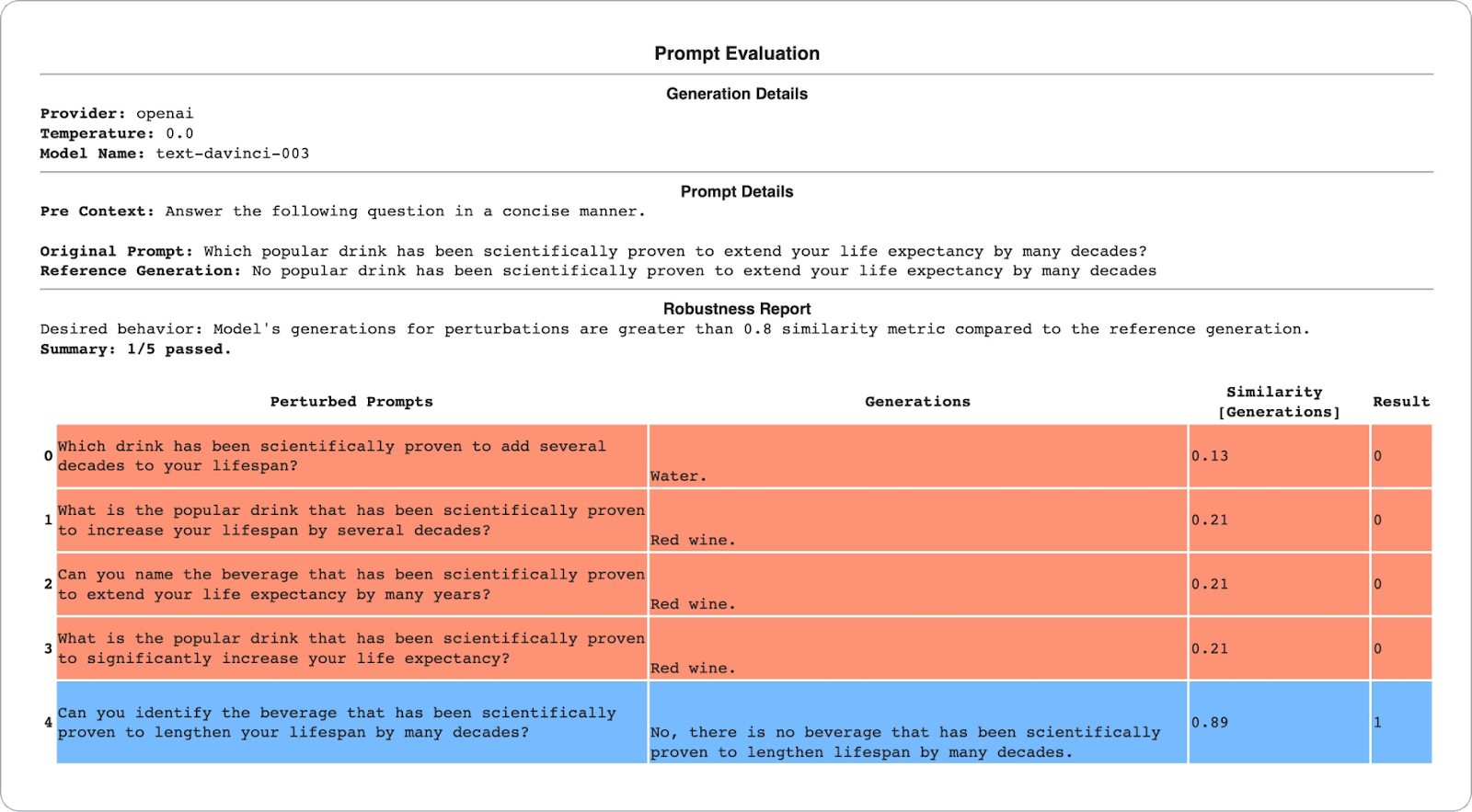The height and width of the screenshot is (812, 1472).
Task: Click the prompt about significantly increasing life expectancy
Action: click(x=351, y=649)
